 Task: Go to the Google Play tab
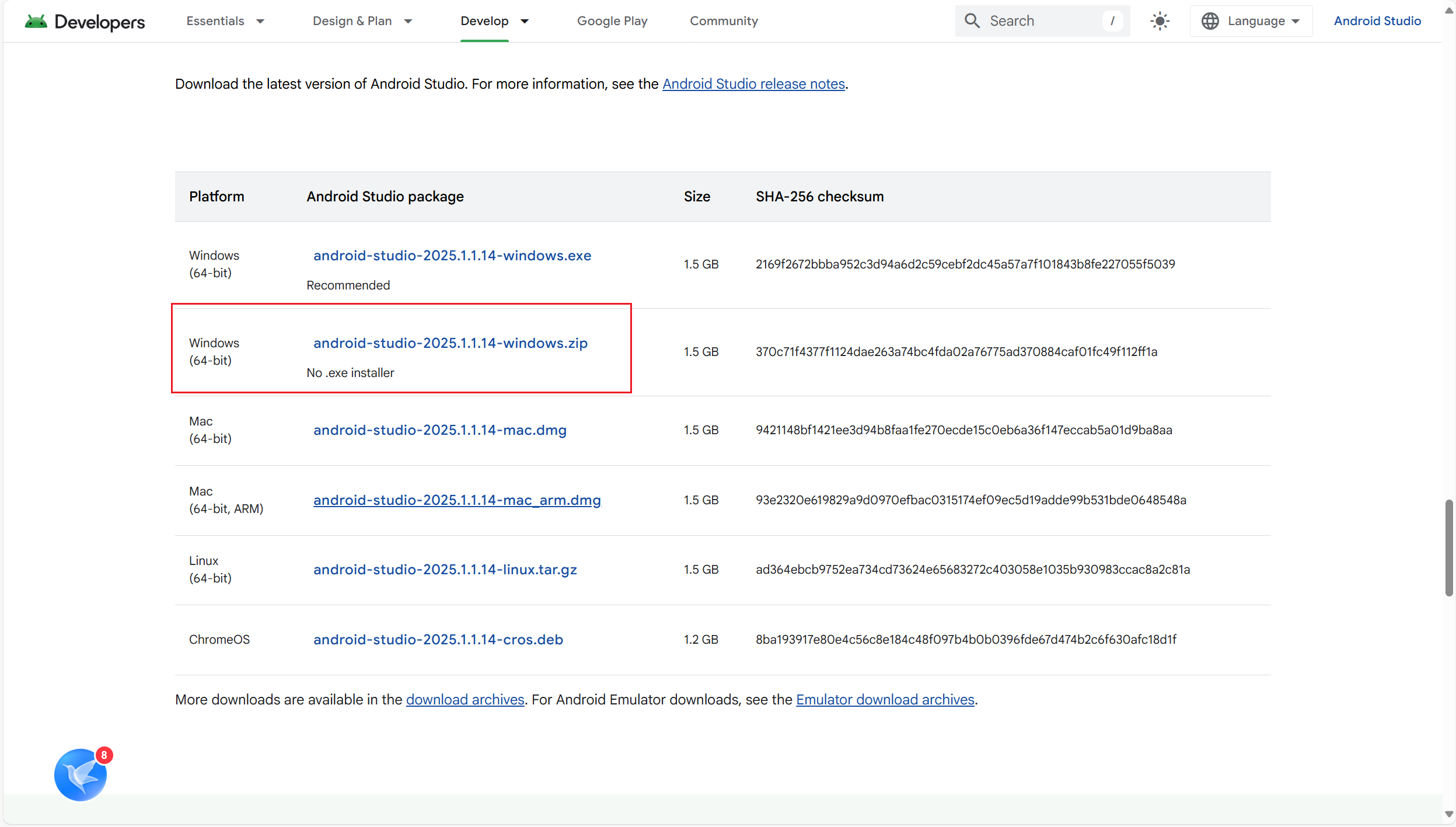(x=612, y=21)
